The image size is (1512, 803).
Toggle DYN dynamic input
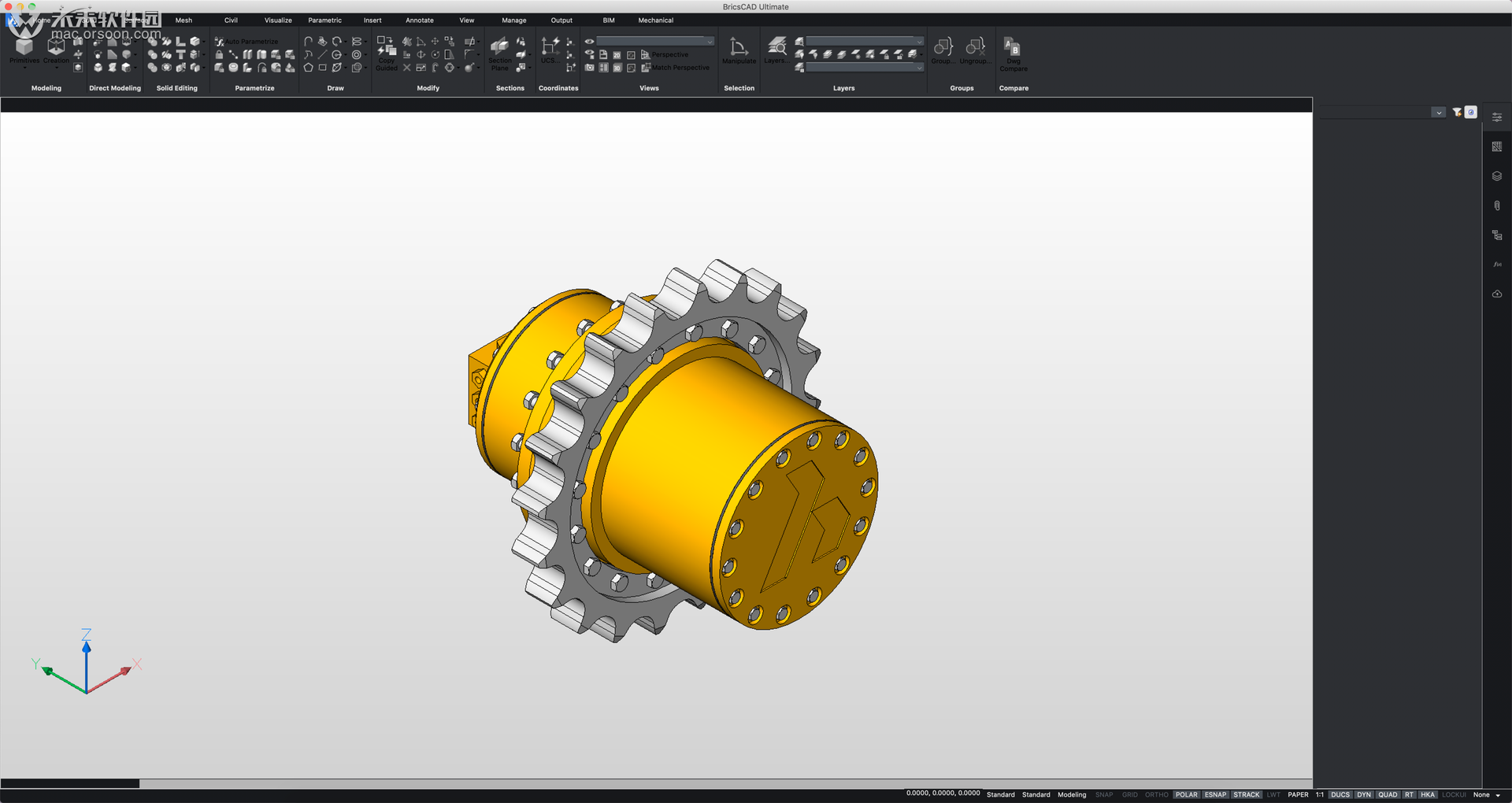coord(1364,795)
